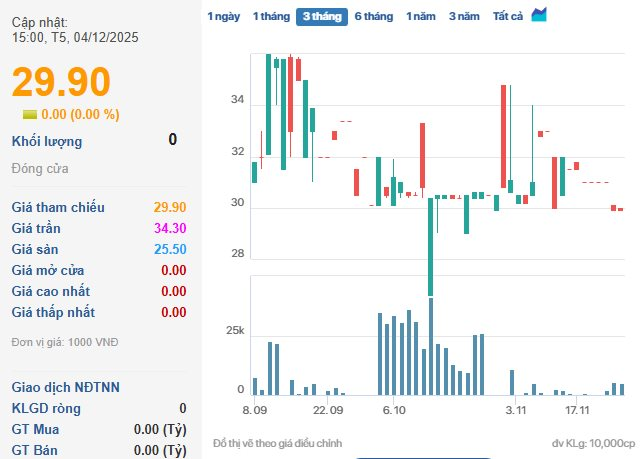Click the 28 price axis label
This screenshot has height=459, width=644.
[237, 253]
